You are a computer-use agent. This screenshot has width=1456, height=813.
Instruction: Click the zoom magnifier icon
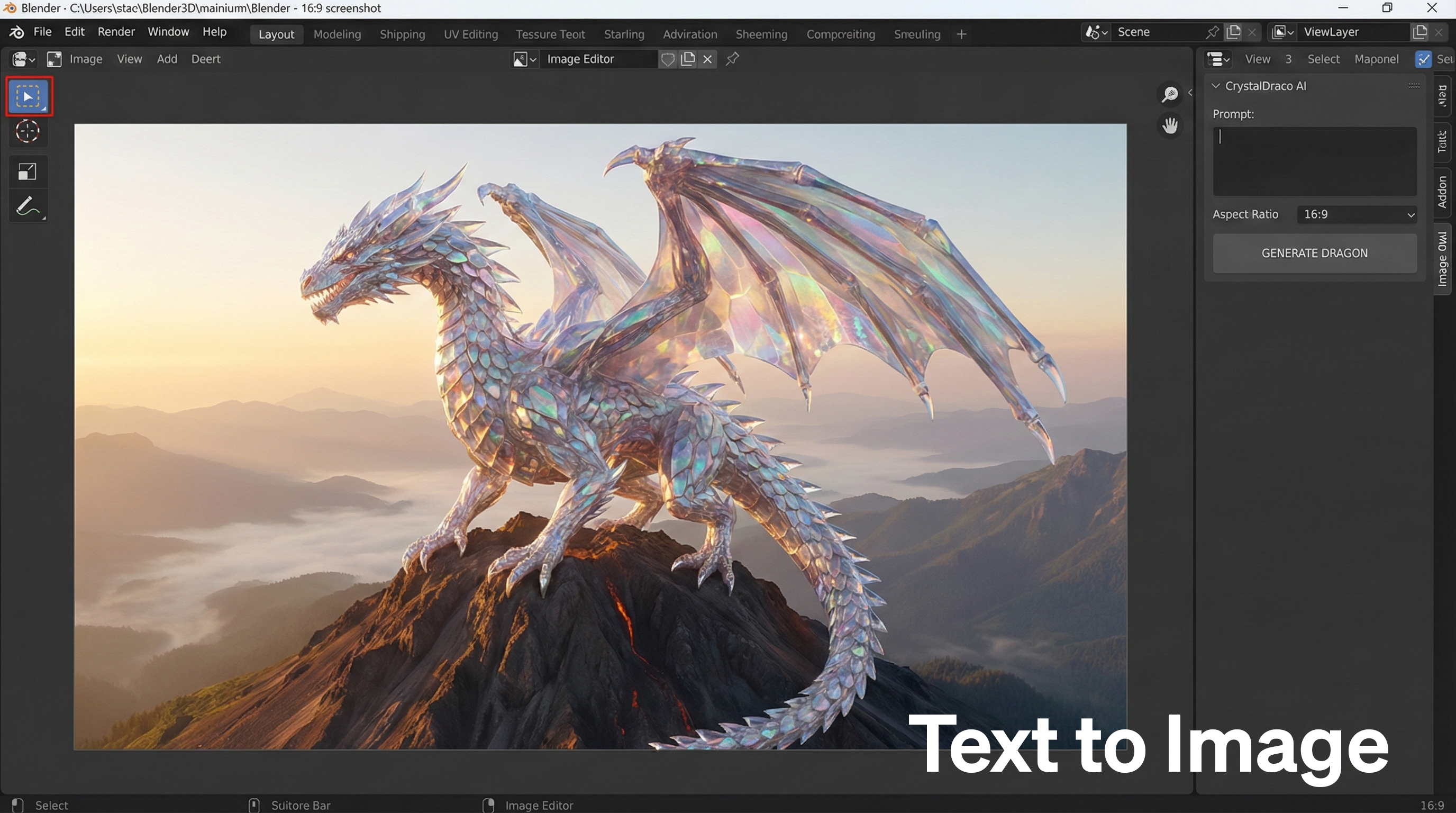point(1169,94)
